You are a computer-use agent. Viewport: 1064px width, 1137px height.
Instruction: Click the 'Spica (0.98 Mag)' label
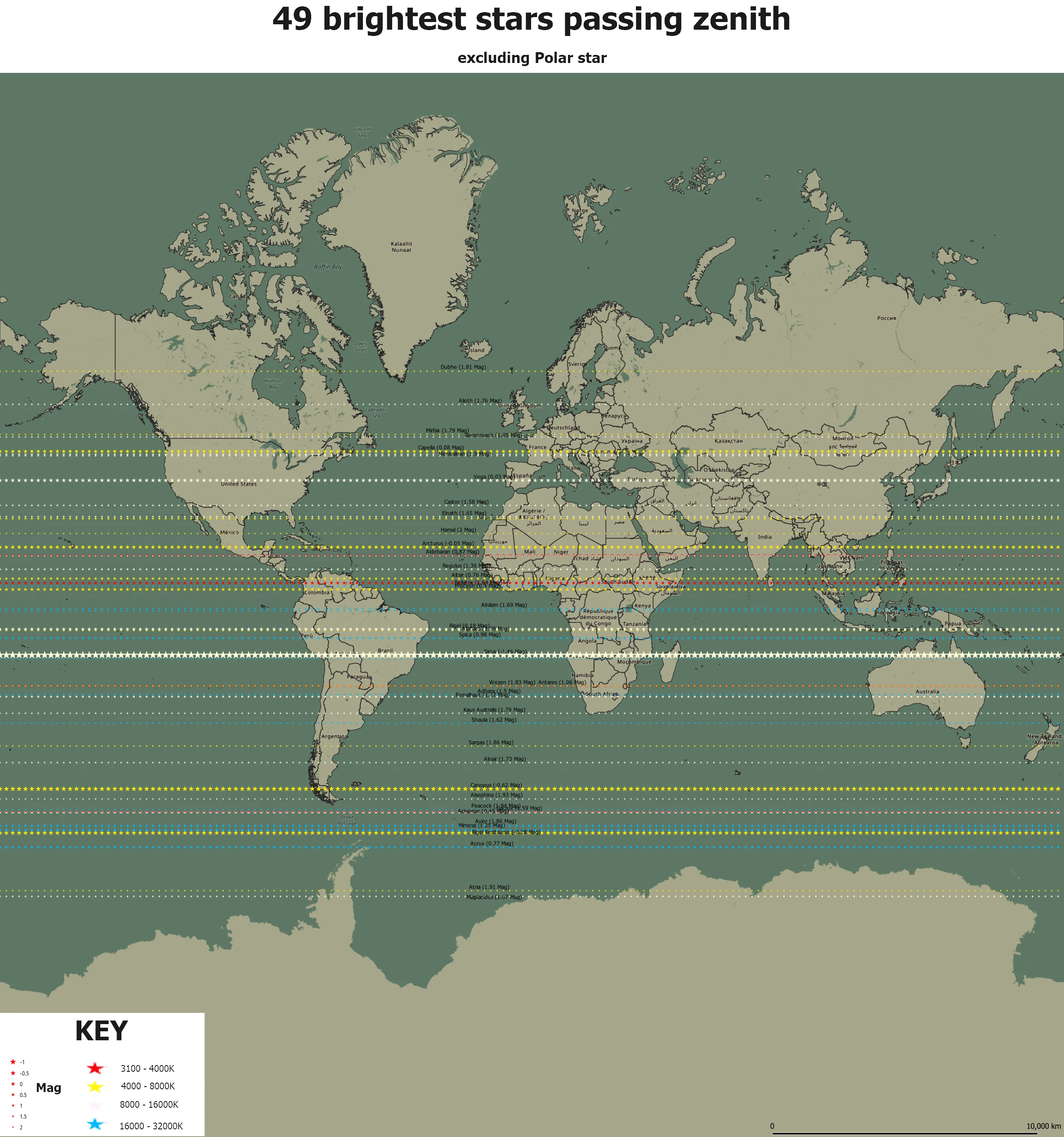(x=479, y=635)
